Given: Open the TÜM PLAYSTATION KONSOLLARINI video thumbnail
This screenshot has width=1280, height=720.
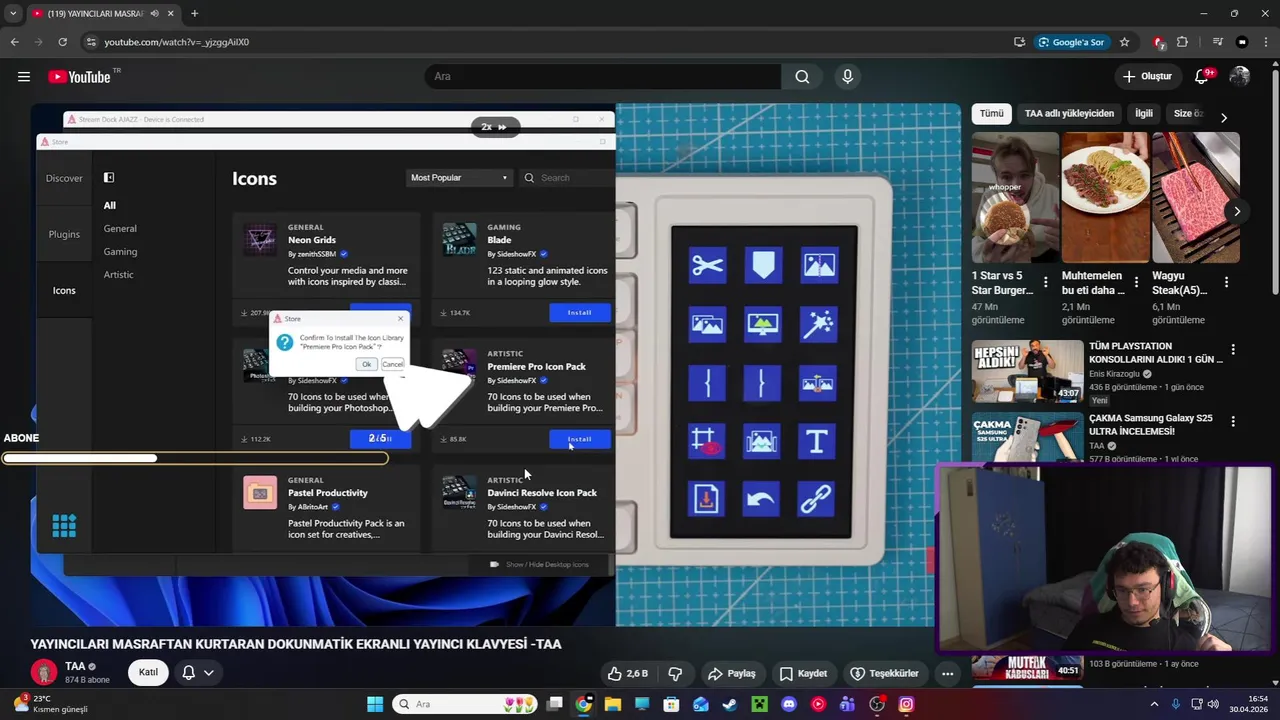Looking at the screenshot, I should [x=1027, y=371].
